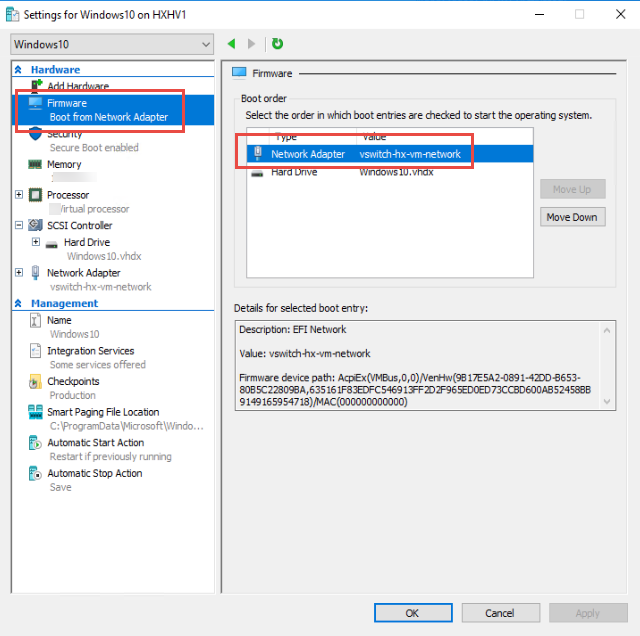Select the Memory settings item

point(64,165)
